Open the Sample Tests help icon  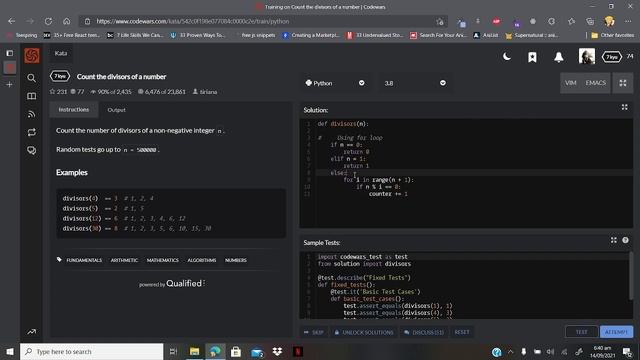tap(625, 240)
